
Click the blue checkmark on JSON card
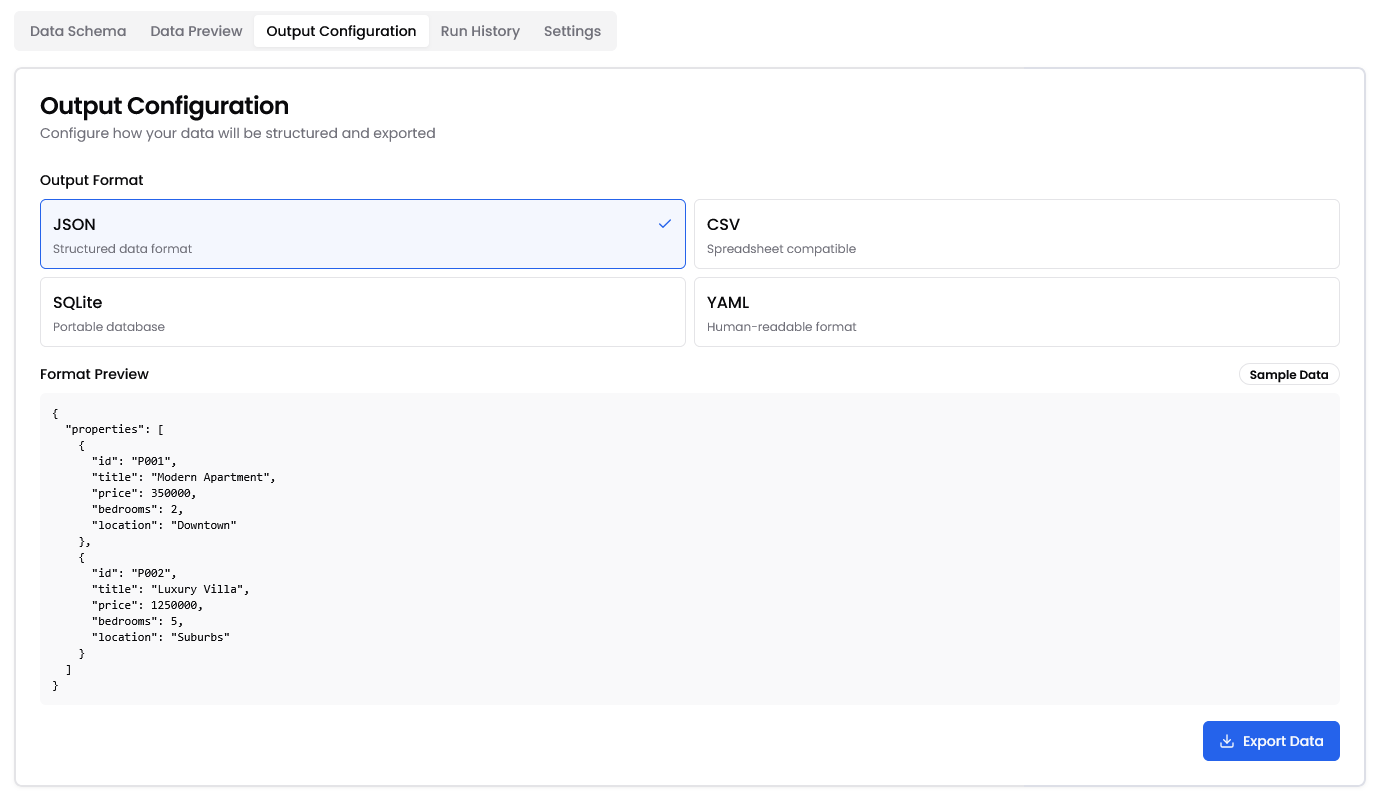pyautogui.click(x=665, y=224)
